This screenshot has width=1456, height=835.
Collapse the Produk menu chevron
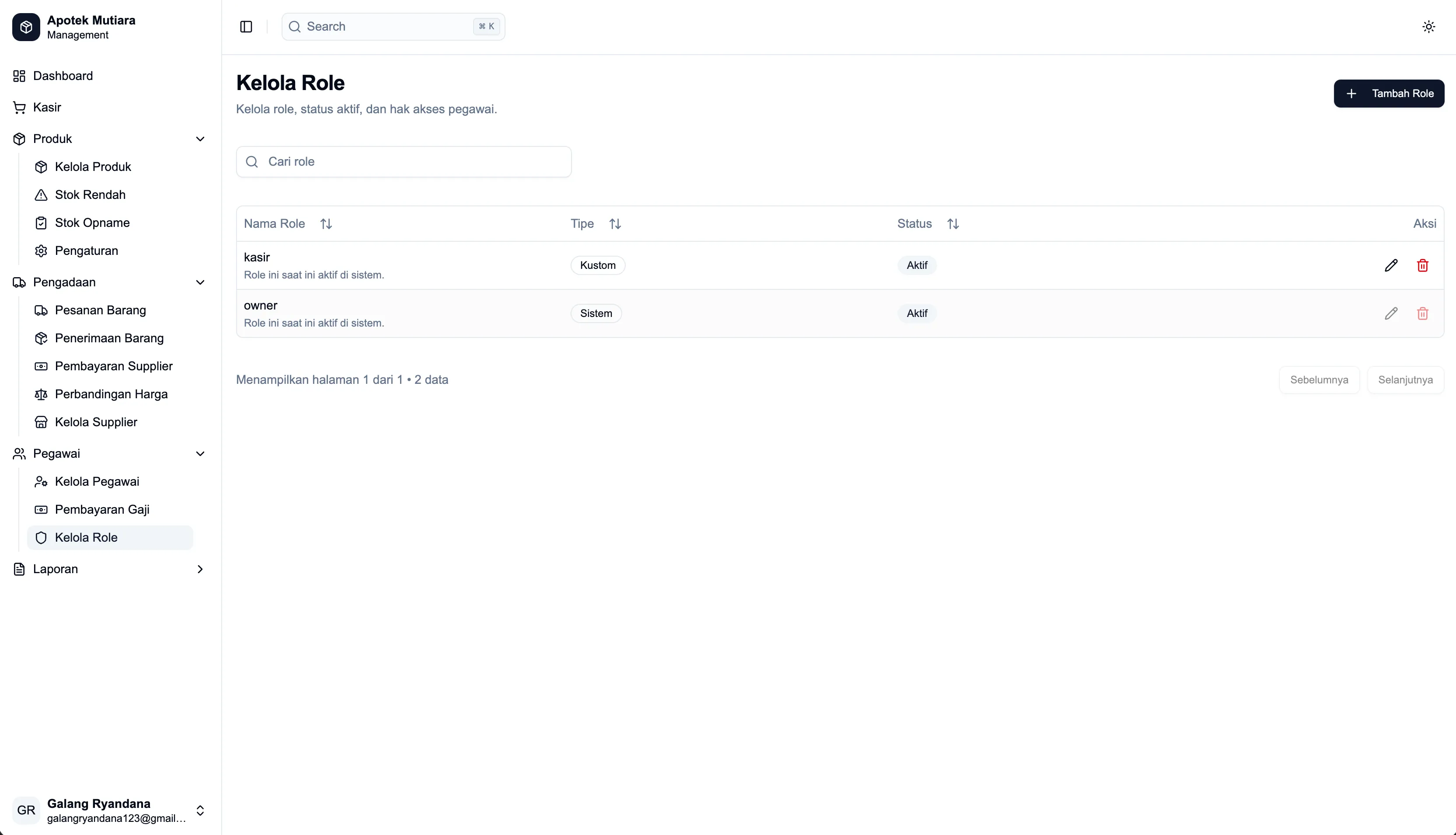coord(200,139)
